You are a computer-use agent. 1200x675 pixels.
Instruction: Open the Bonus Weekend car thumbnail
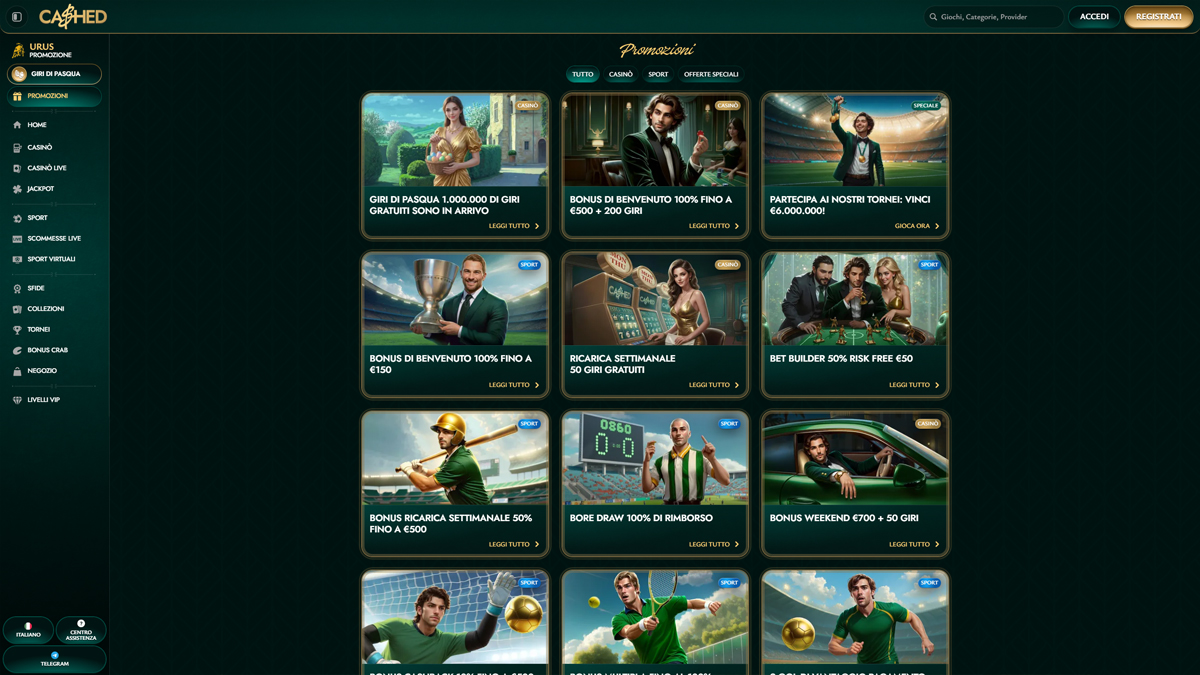[855, 459]
